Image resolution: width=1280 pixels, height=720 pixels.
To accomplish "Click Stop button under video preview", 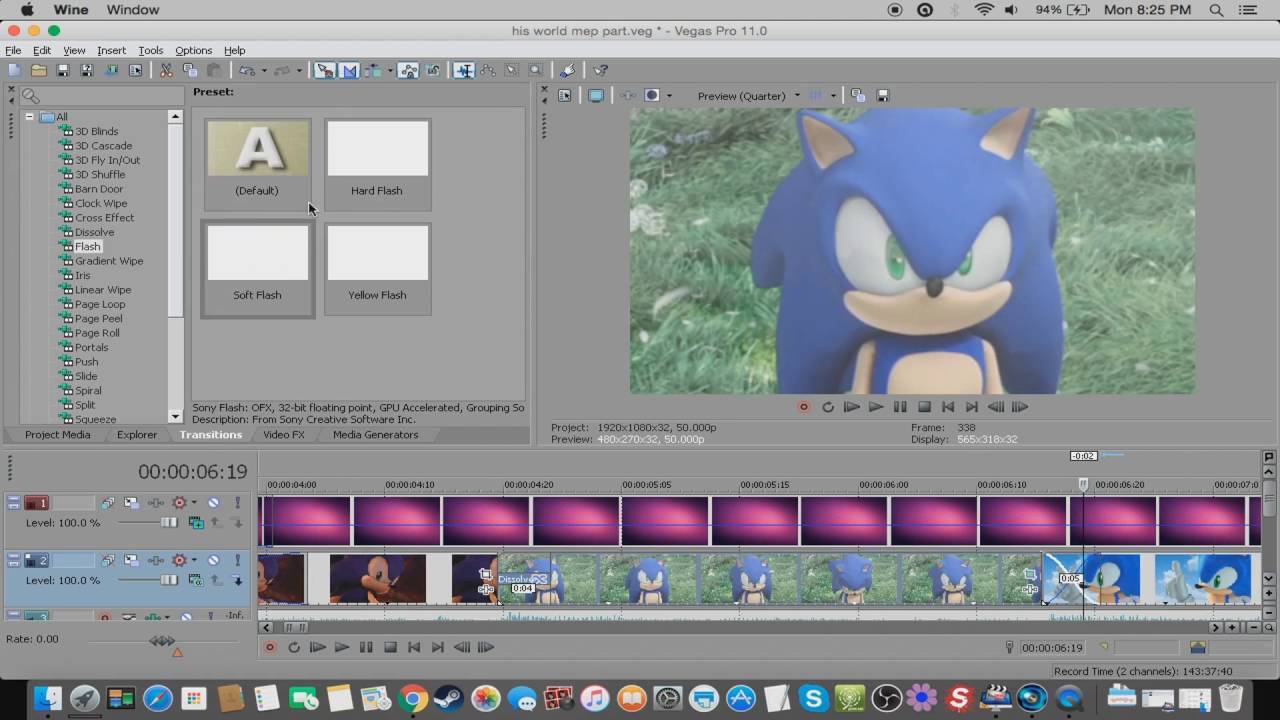I will click(x=924, y=407).
